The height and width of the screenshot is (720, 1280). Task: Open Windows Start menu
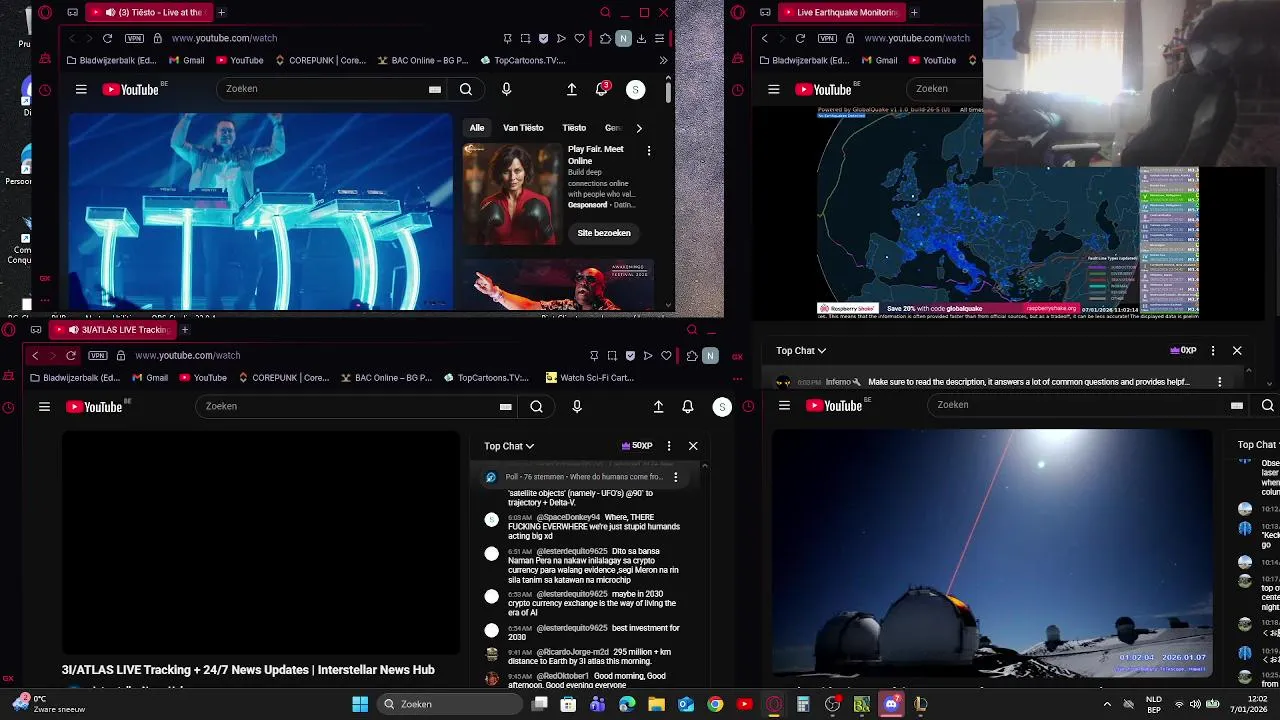click(x=360, y=704)
